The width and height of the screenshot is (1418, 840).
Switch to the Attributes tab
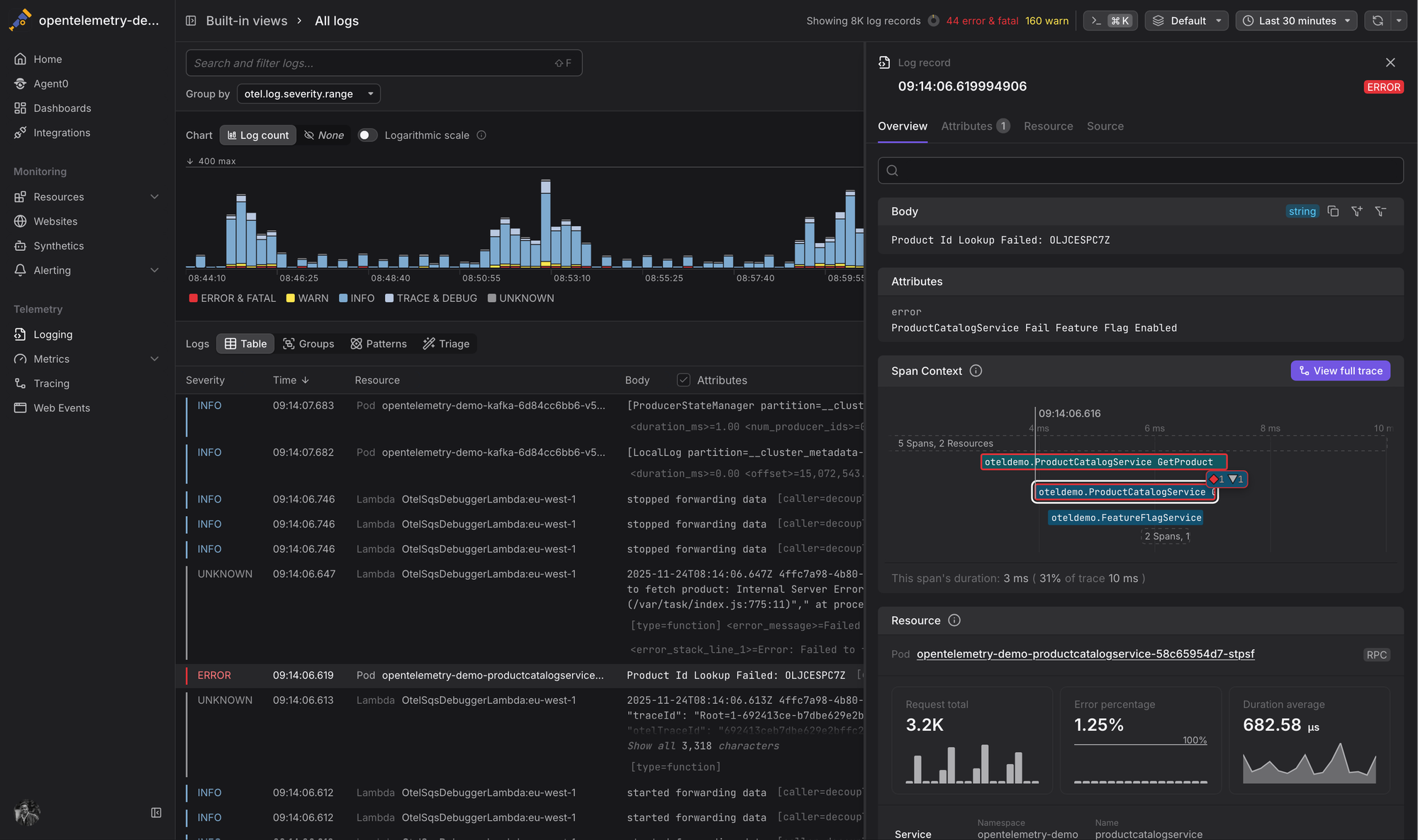click(x=975, y=126)
